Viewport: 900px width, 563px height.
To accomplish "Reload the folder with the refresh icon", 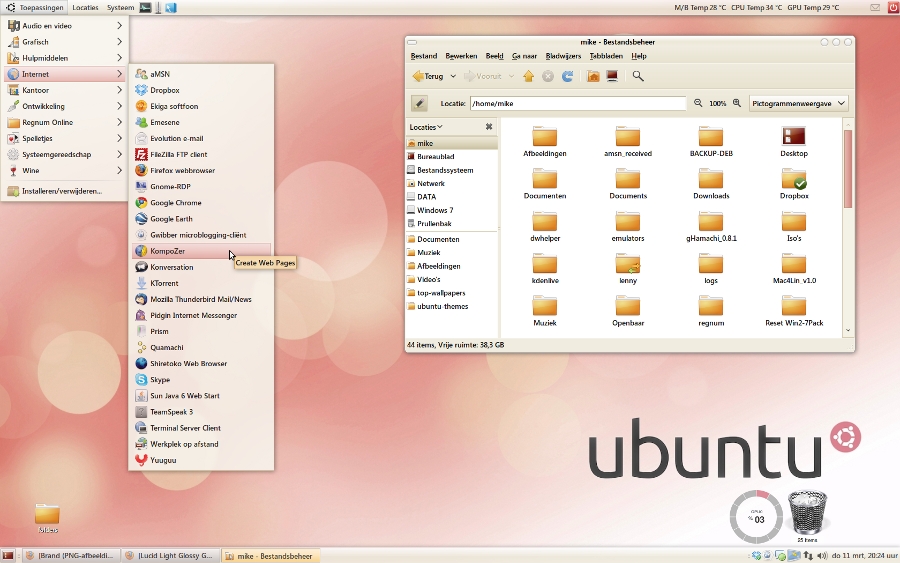I will [x=567, y=76].
